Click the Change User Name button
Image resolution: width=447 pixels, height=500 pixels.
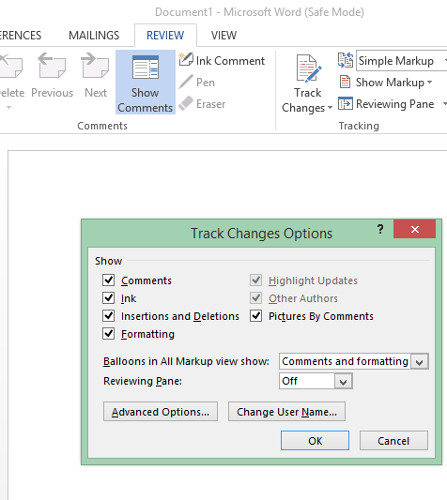click(x=287, y=412)
